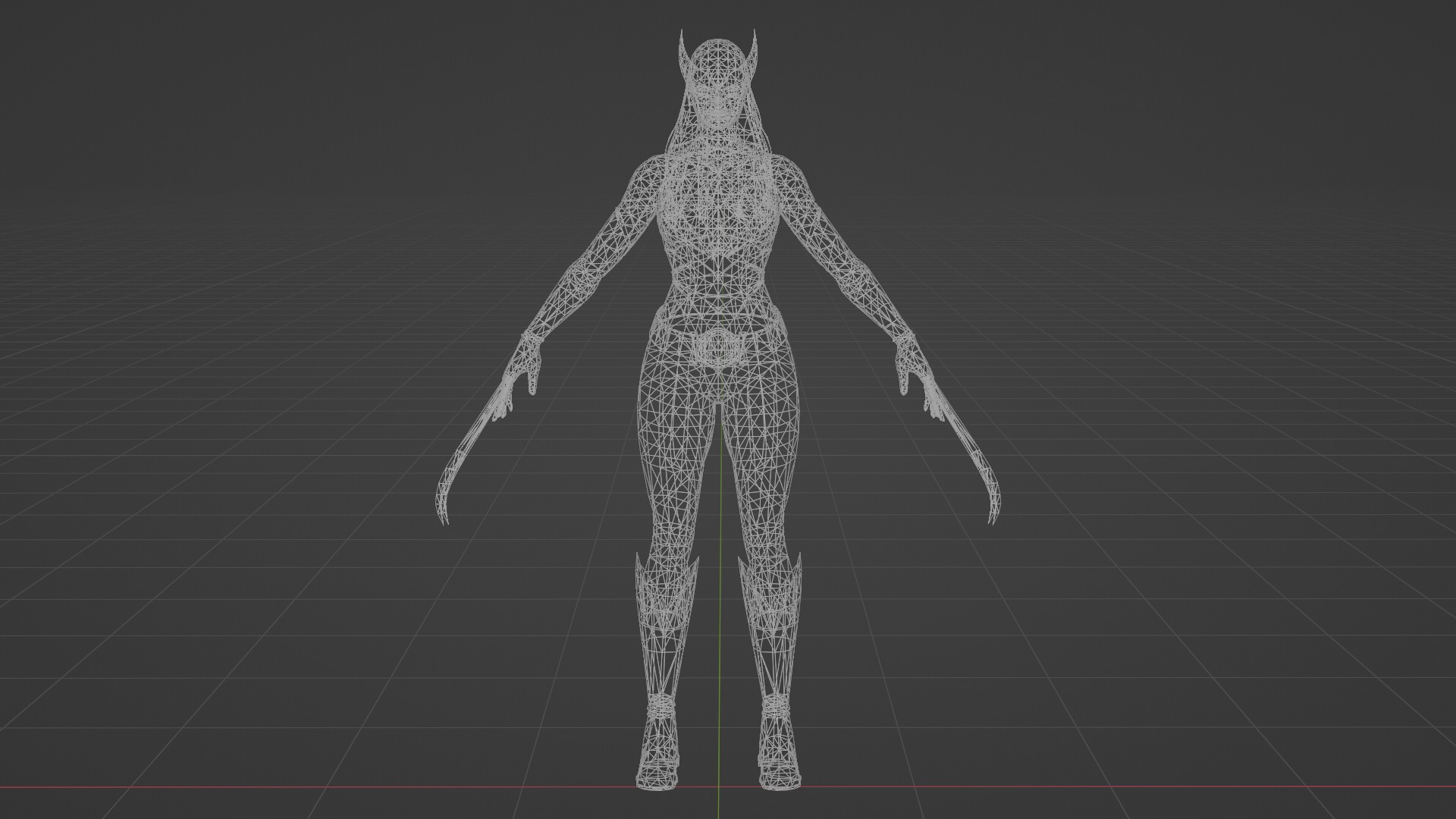Select the spiked shin guard on viewer's right leg
Screen dimensions: 1456x819
(770, 622)
